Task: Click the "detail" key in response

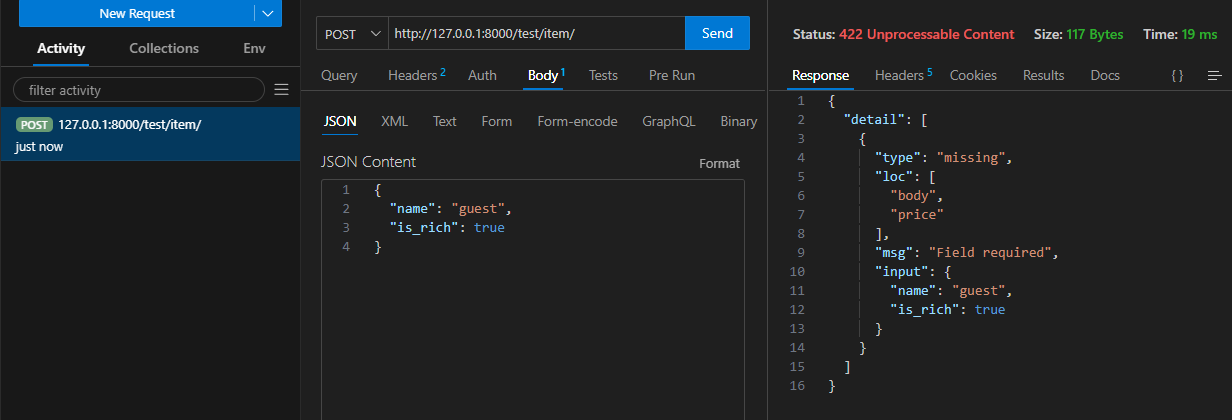Action: pyautogui.click(x=877, y=119)
